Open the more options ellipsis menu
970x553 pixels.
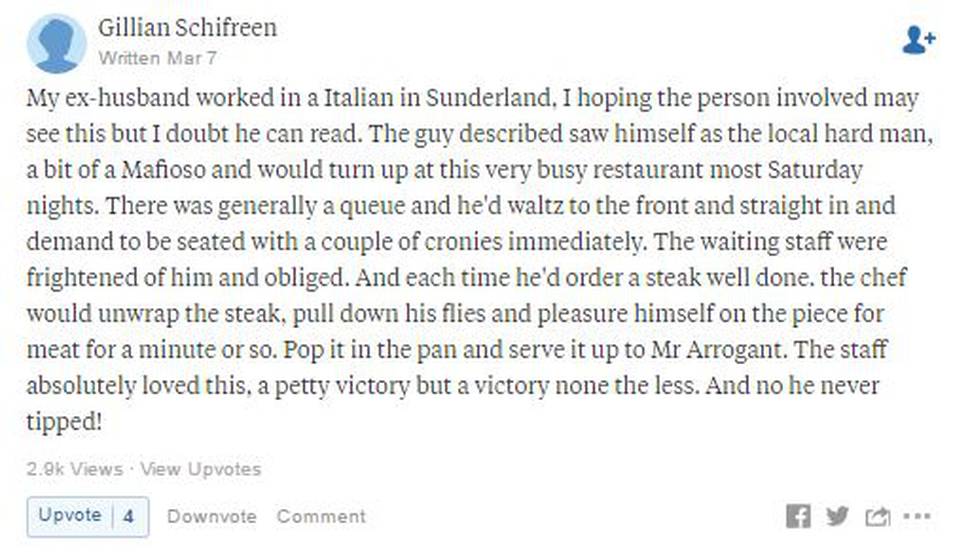(x=917, y=516)
